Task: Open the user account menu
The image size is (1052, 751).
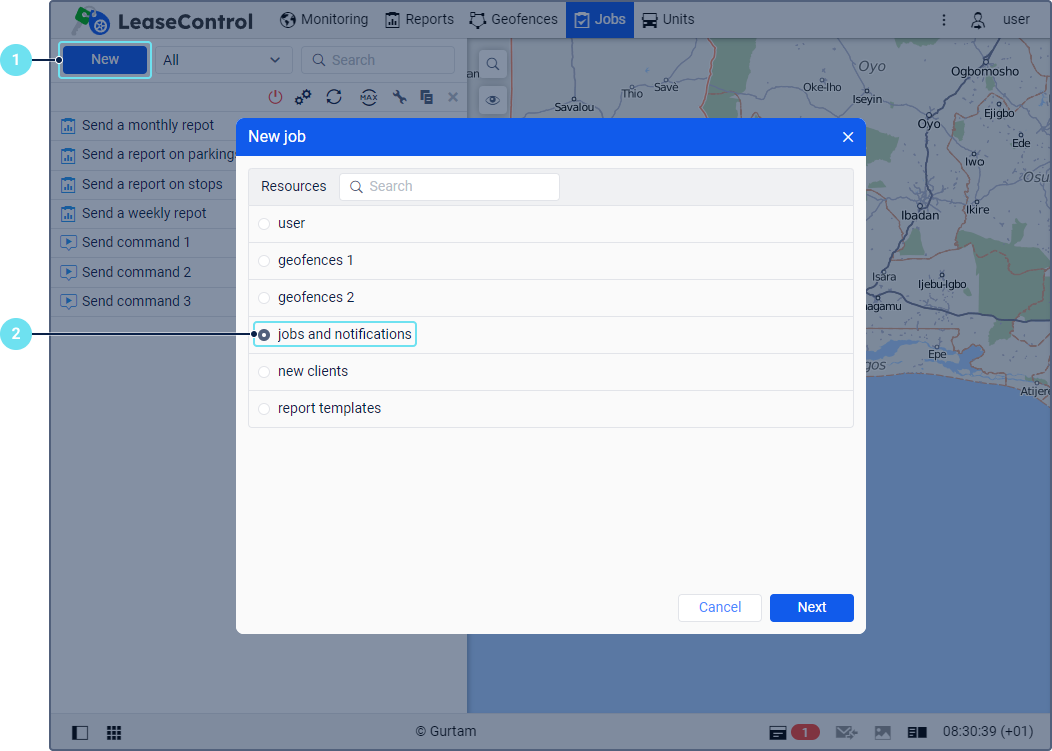Action: click(1002, 19)
